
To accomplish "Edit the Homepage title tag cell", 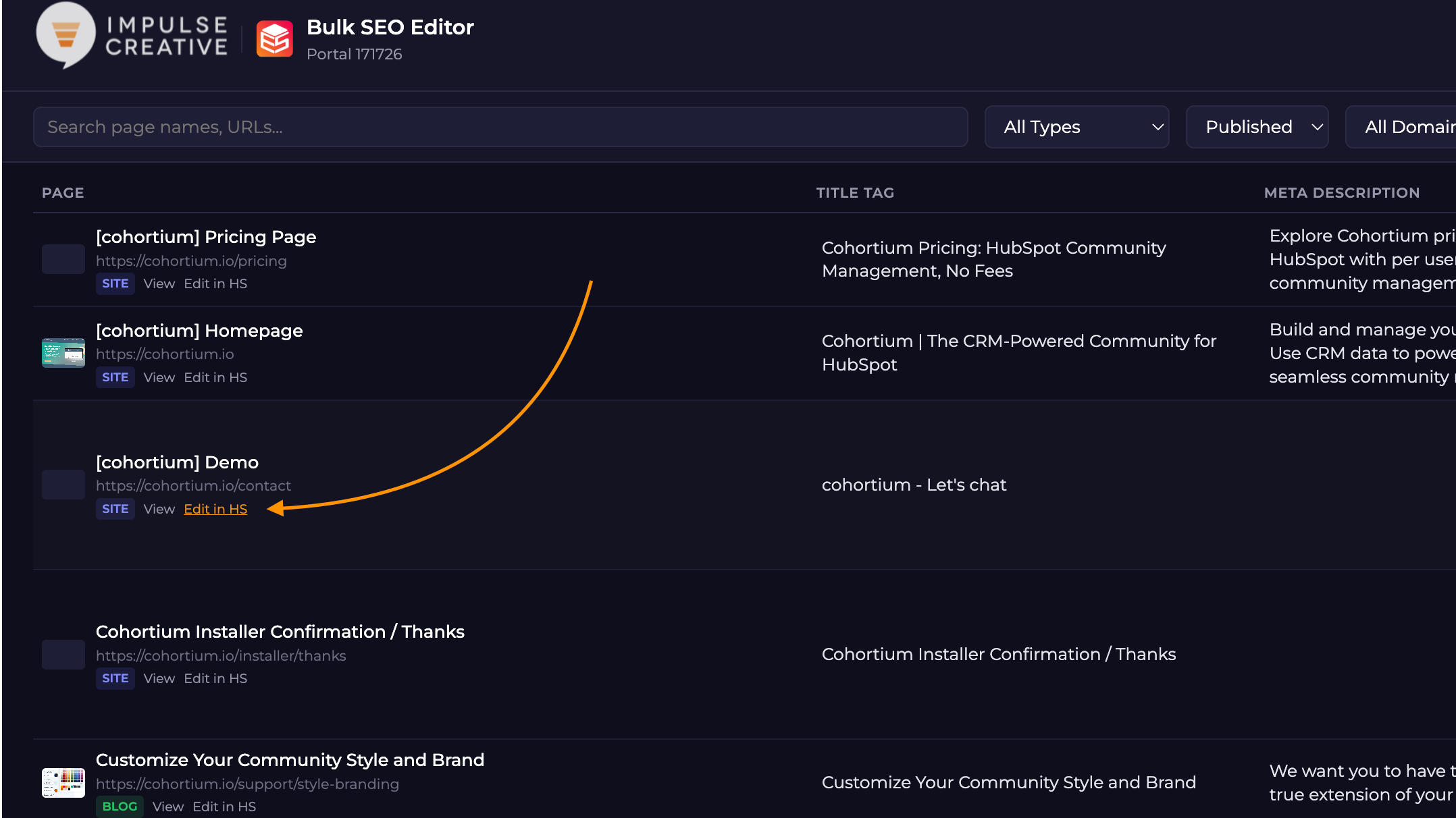I will (x=1019, y=353).
